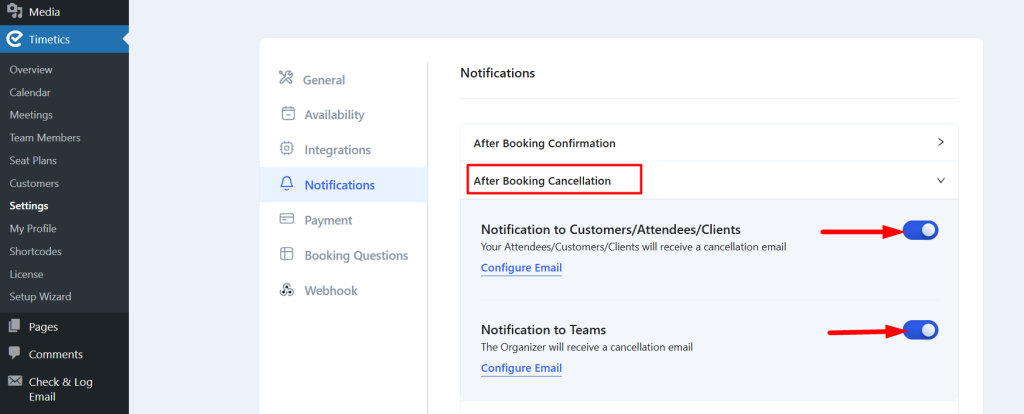Click 'The Organizer will receive a cancellation email'
Screen dimensions: 1024x414
tap(586, 347)
